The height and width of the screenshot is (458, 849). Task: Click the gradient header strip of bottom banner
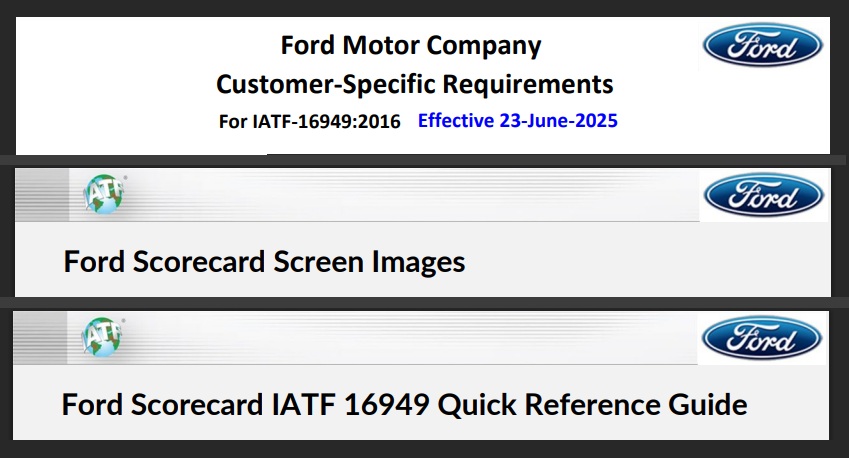(x=355, y=338)
